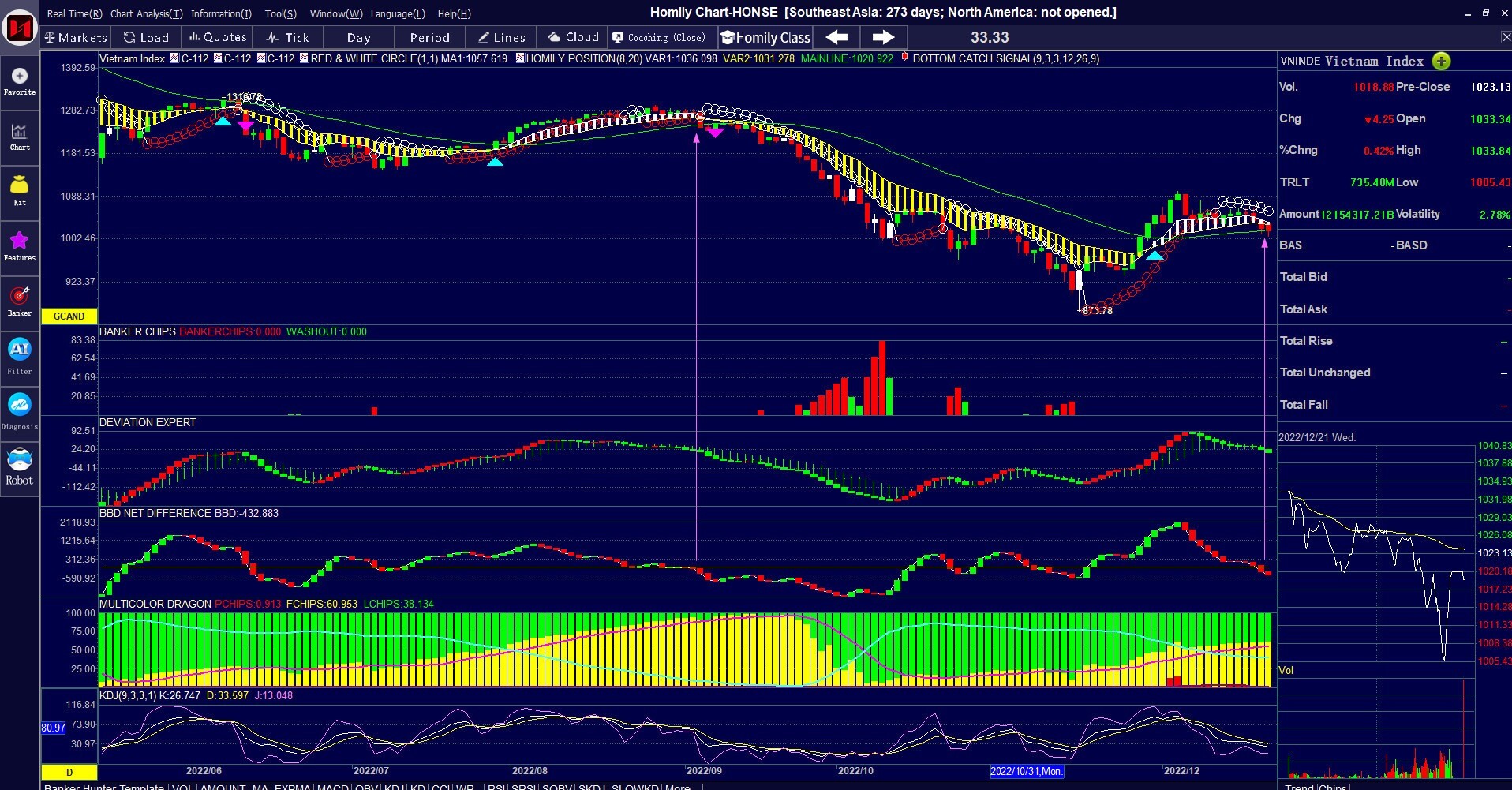Open the Features star icon
This screenshot has width=1512, height=790.
20,246
